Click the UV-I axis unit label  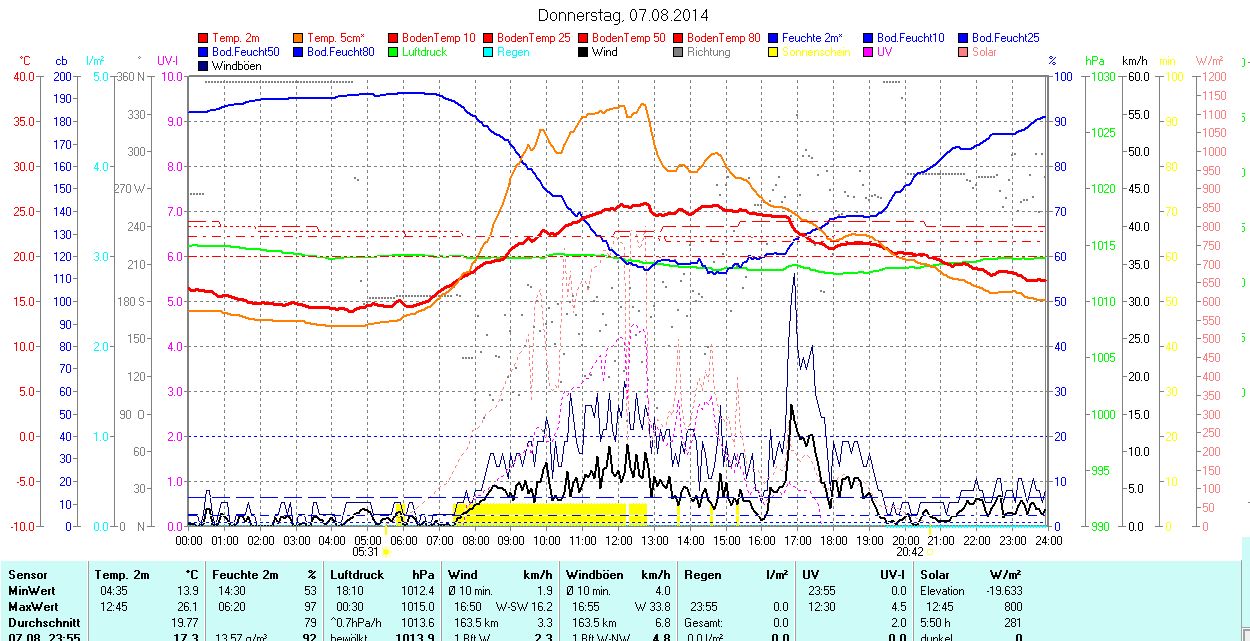click(168, 62)
